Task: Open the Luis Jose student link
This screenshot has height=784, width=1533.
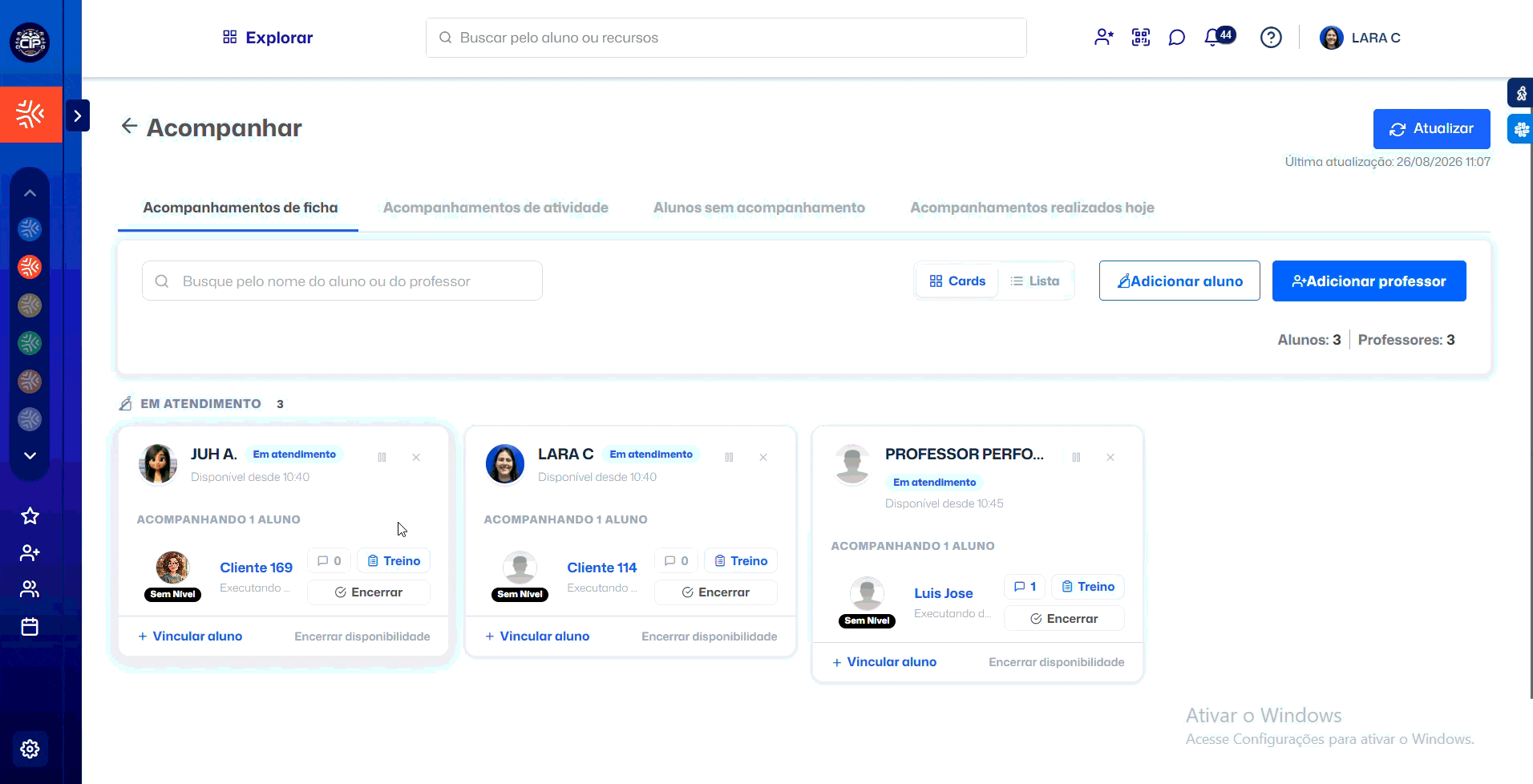Action: coord(944,593)
